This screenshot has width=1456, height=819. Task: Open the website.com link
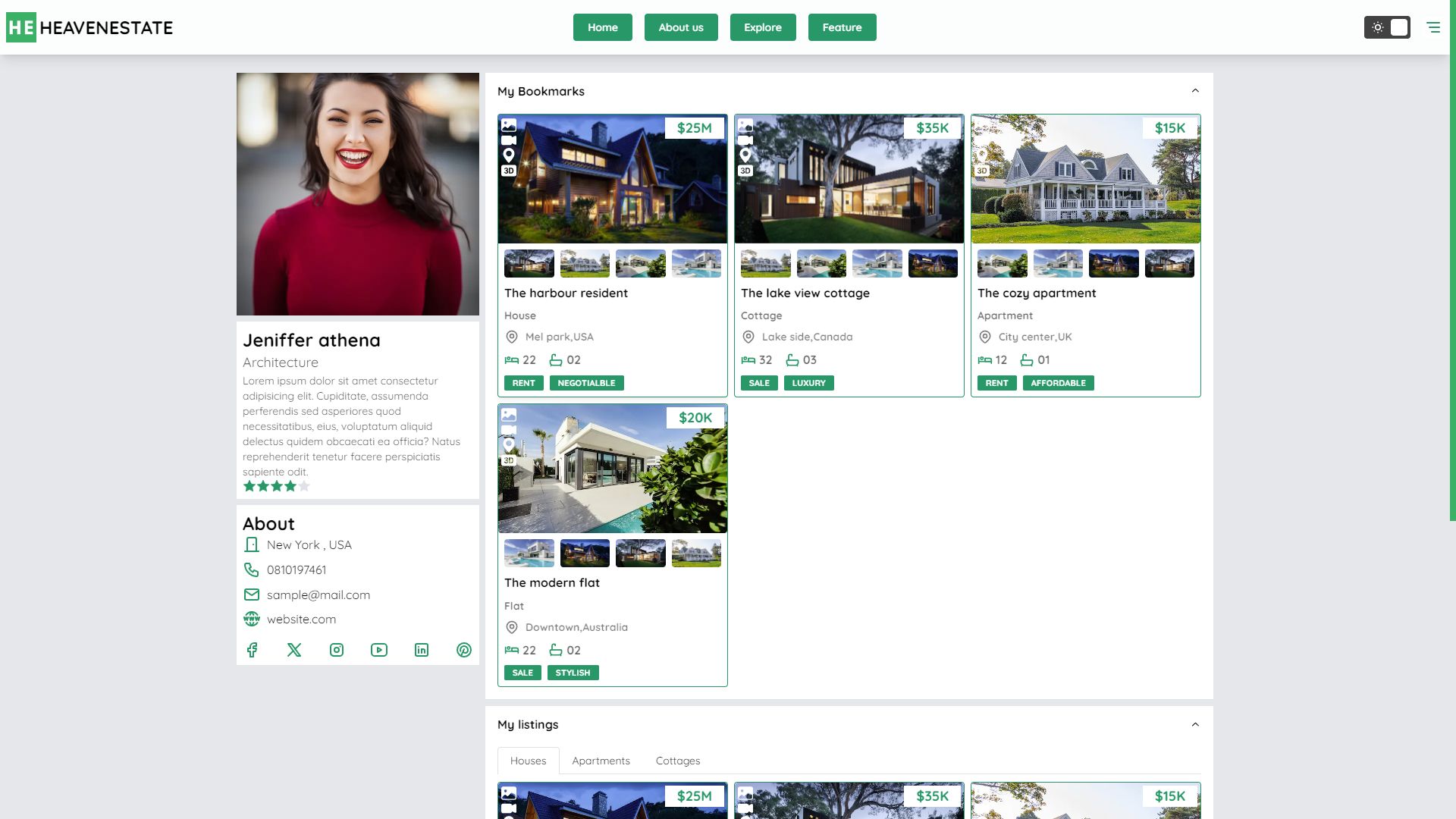coord(301,620)
